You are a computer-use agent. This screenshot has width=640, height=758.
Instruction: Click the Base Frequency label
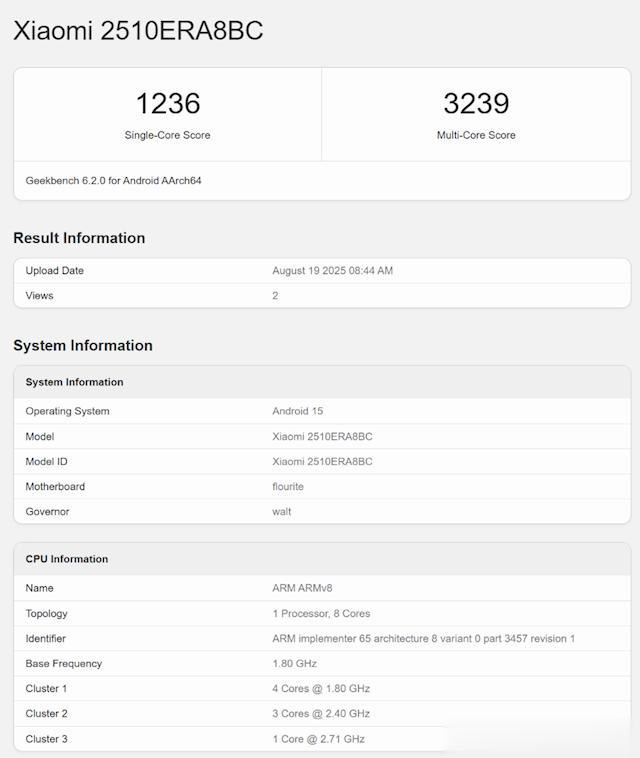[64, 664]
